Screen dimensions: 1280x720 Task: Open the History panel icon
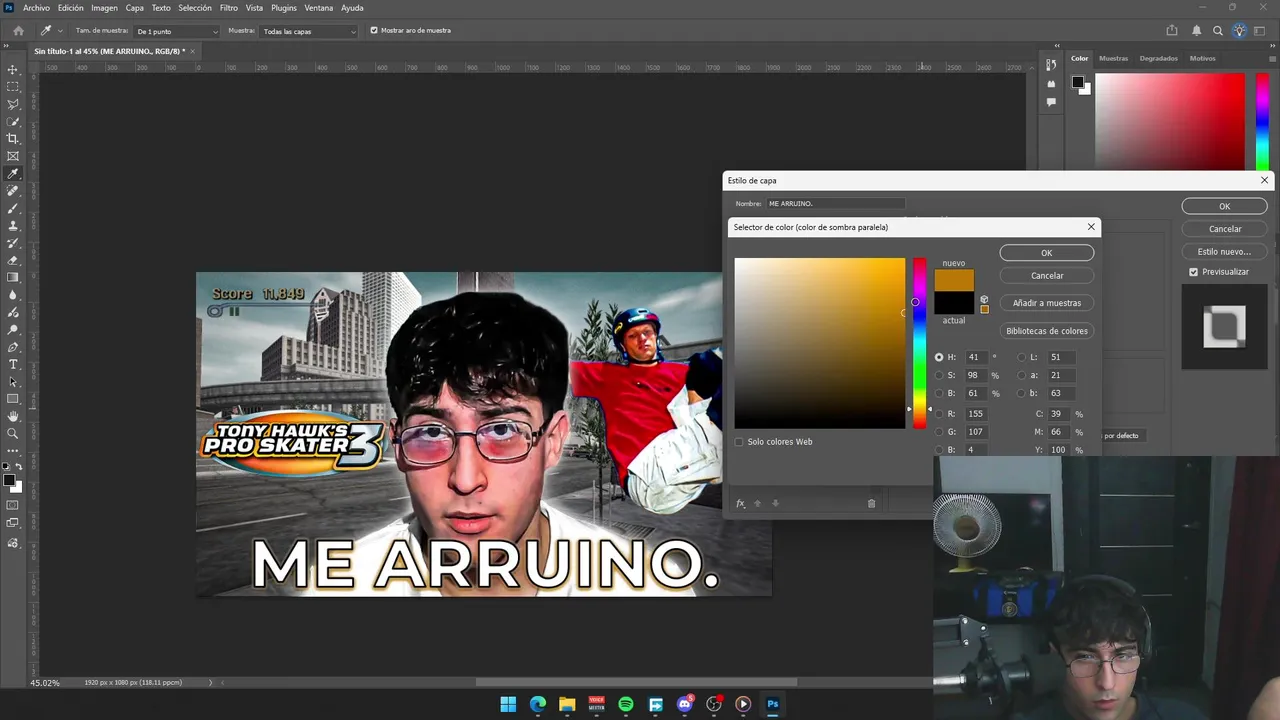[x=1051, y=65]
